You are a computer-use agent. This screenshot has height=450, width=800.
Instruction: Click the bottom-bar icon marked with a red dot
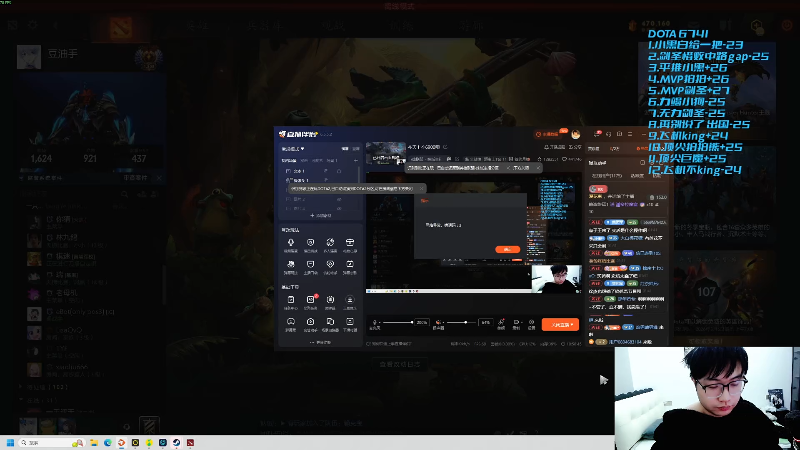click(502, 322)
